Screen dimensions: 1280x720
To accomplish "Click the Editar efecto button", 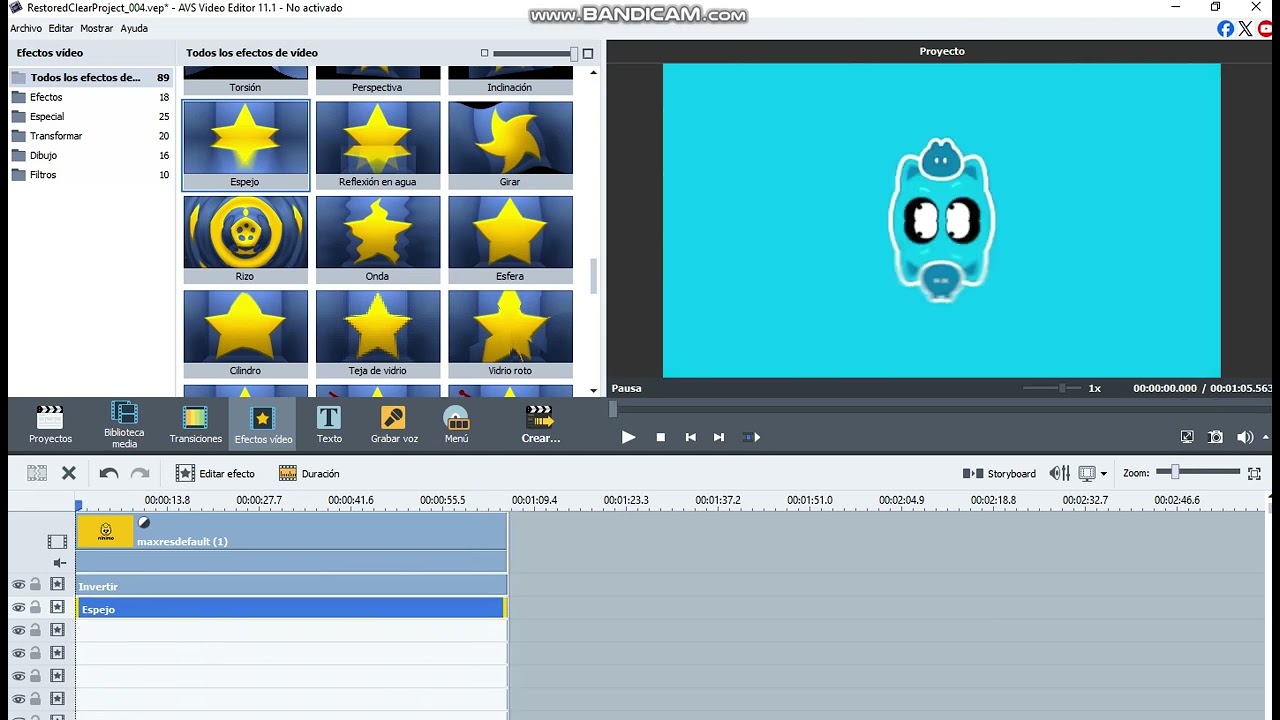I will (215, 473).
